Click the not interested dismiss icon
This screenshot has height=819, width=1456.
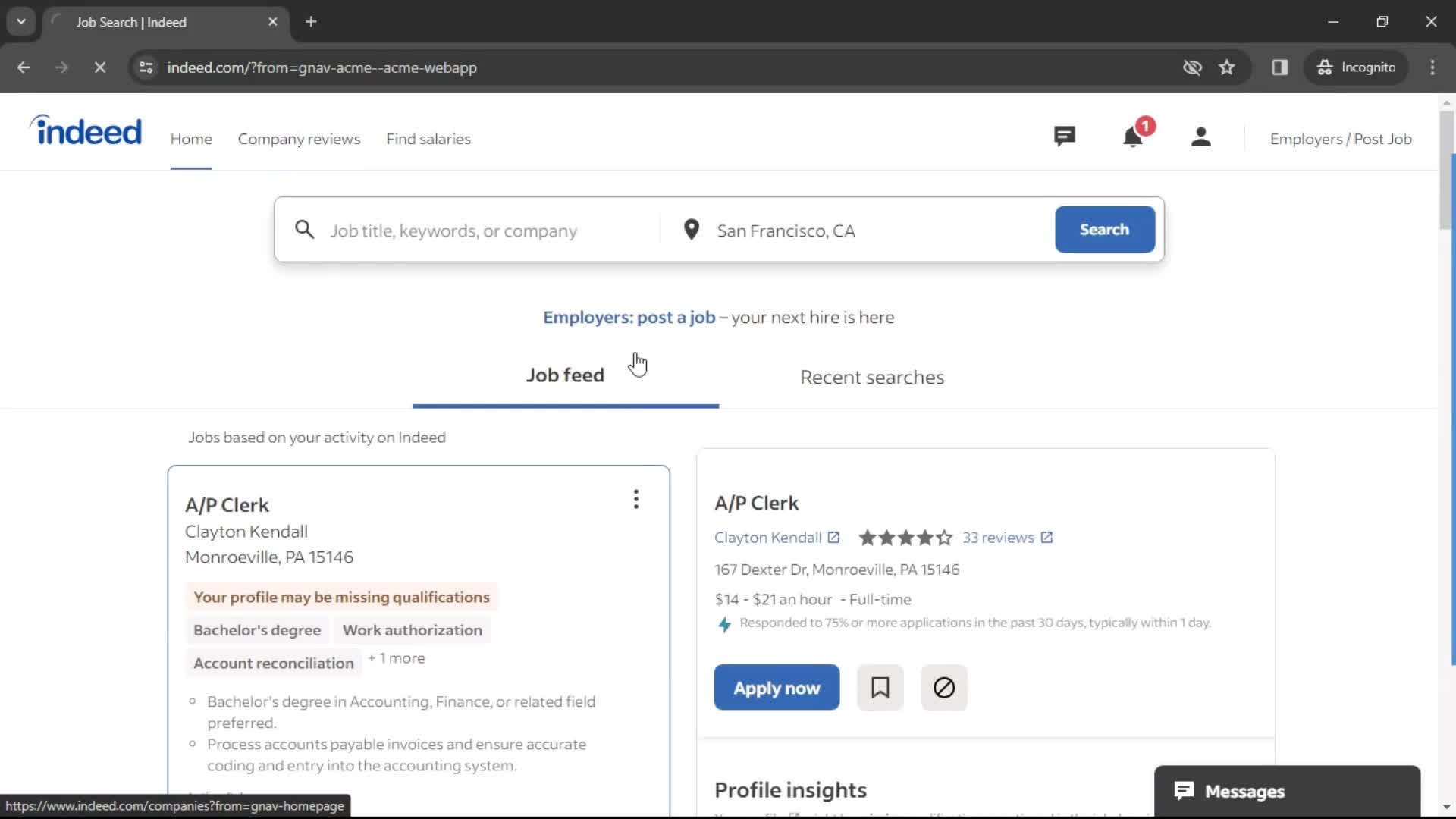(944, 687)
